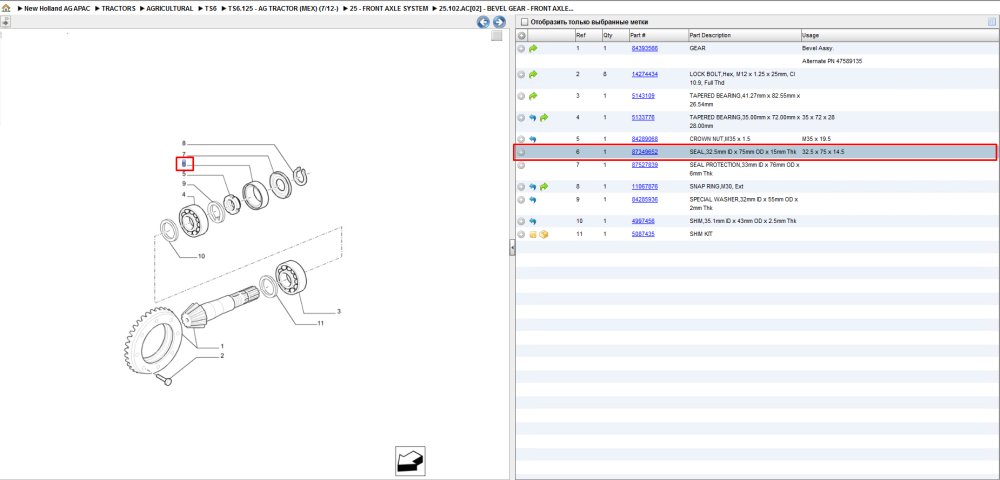Image resolution: width=1000 pixels, height=480 pixels.
Task: Open part number 11067876 link
Action: pos(644,187)
